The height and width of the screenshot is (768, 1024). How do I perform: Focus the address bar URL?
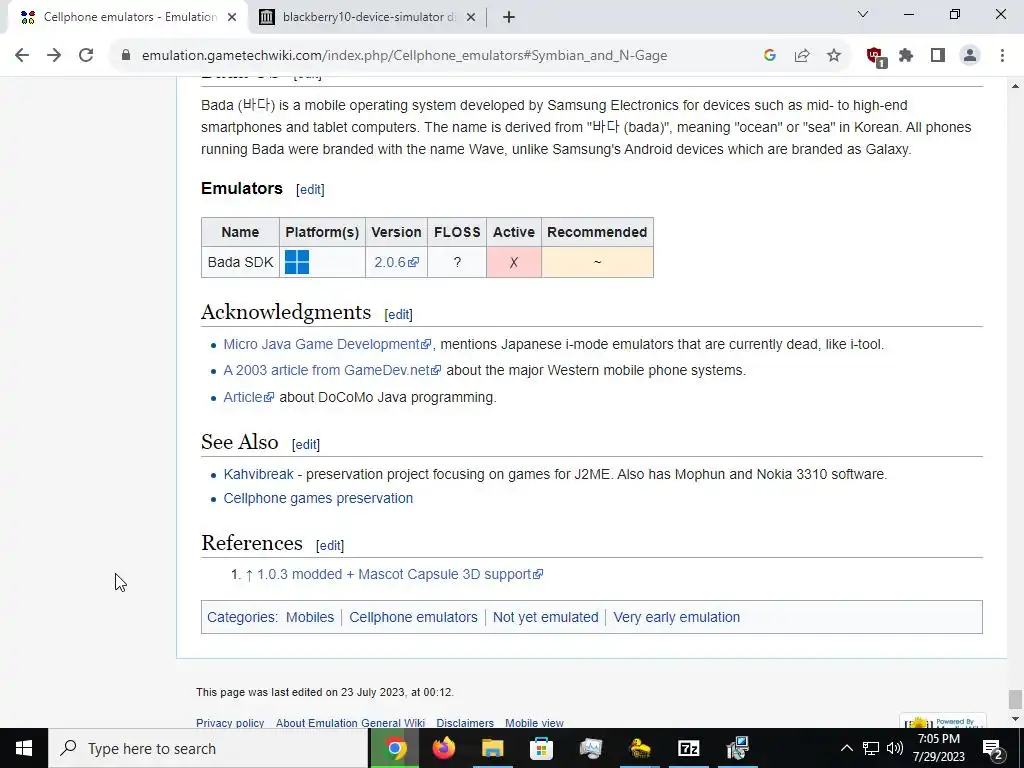[404, 56]
